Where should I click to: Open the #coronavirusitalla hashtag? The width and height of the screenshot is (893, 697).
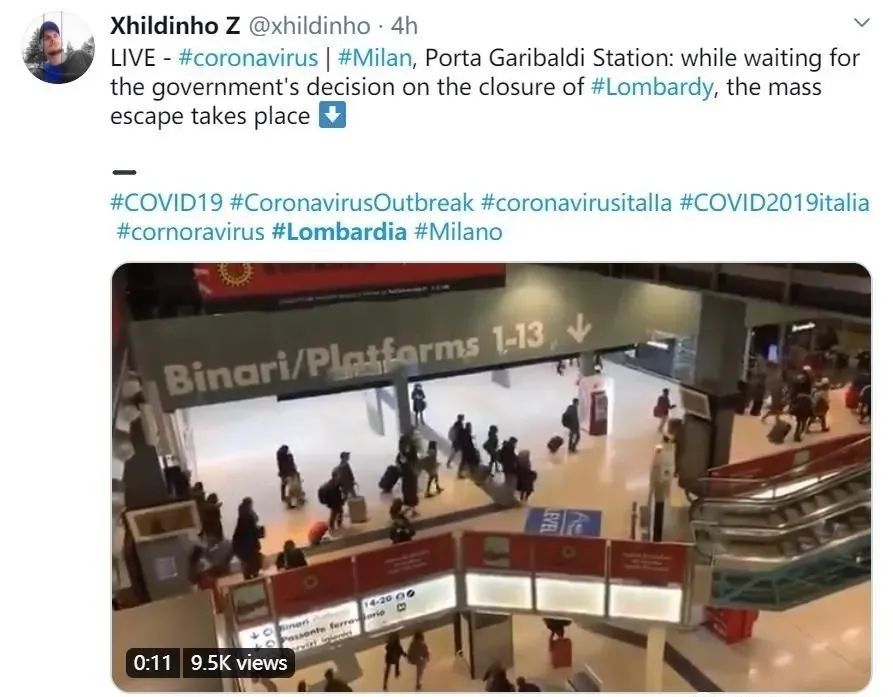point(576,203)
